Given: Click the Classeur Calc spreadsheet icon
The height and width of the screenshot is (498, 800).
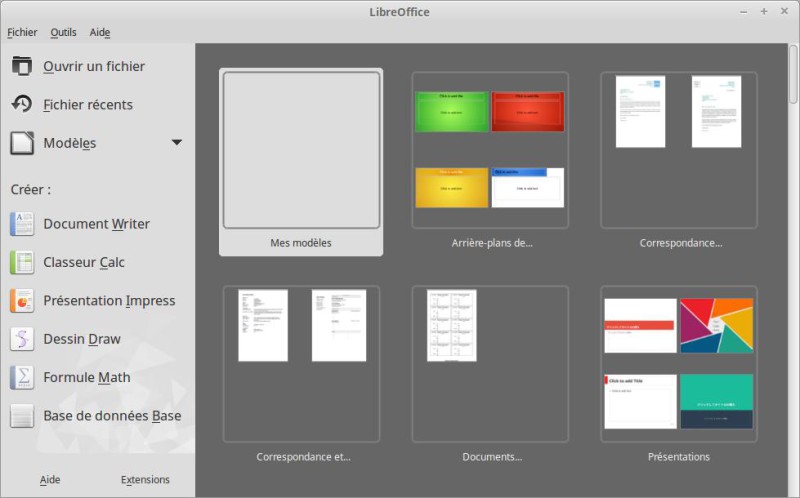Looking at the screenshot, I should tap(22, 262).
